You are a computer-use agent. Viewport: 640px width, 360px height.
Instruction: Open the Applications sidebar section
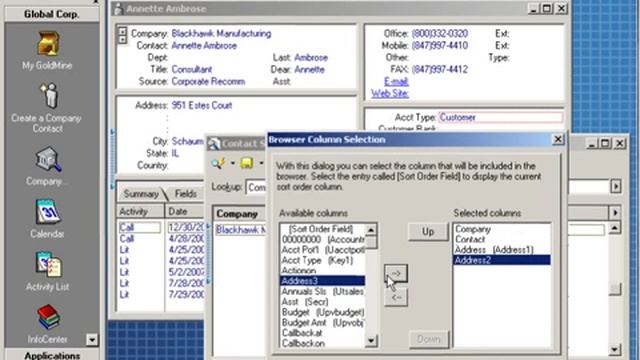click(x=52, y=355)
